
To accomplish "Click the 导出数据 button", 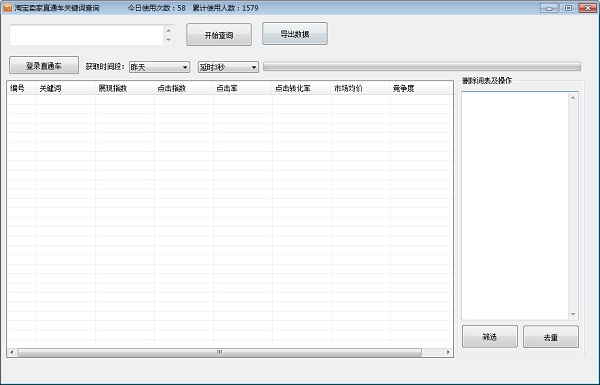I will click(295, 34).
